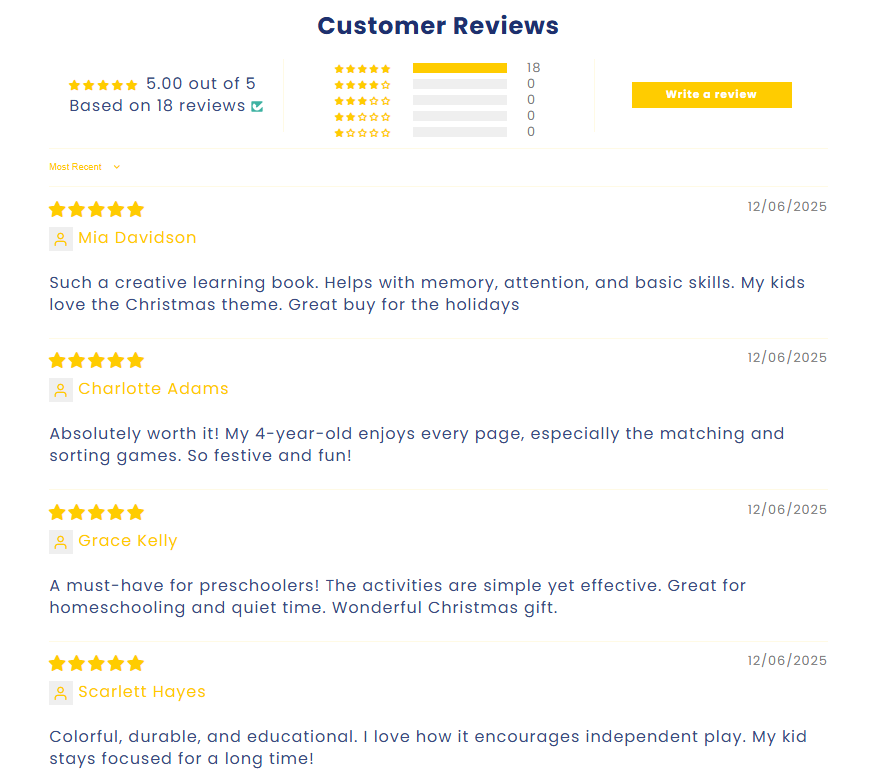Filter reviews by five-star rating row
Image resolution: width=880 pixels, height=779 pixels.
pyautogui.click(x=362, y=69)
